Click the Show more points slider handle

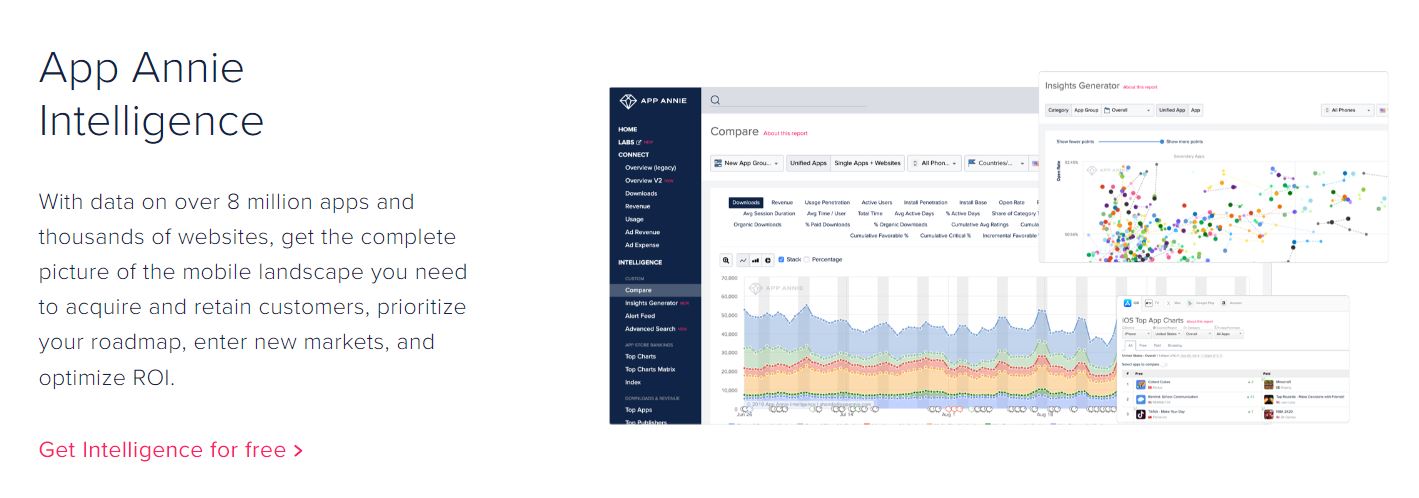click(1160, 142)
